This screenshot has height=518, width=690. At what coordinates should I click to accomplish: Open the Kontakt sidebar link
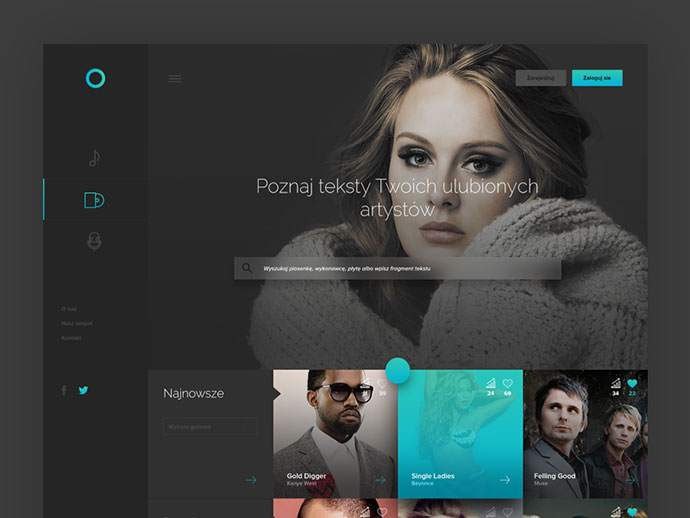tap(71, 338)
